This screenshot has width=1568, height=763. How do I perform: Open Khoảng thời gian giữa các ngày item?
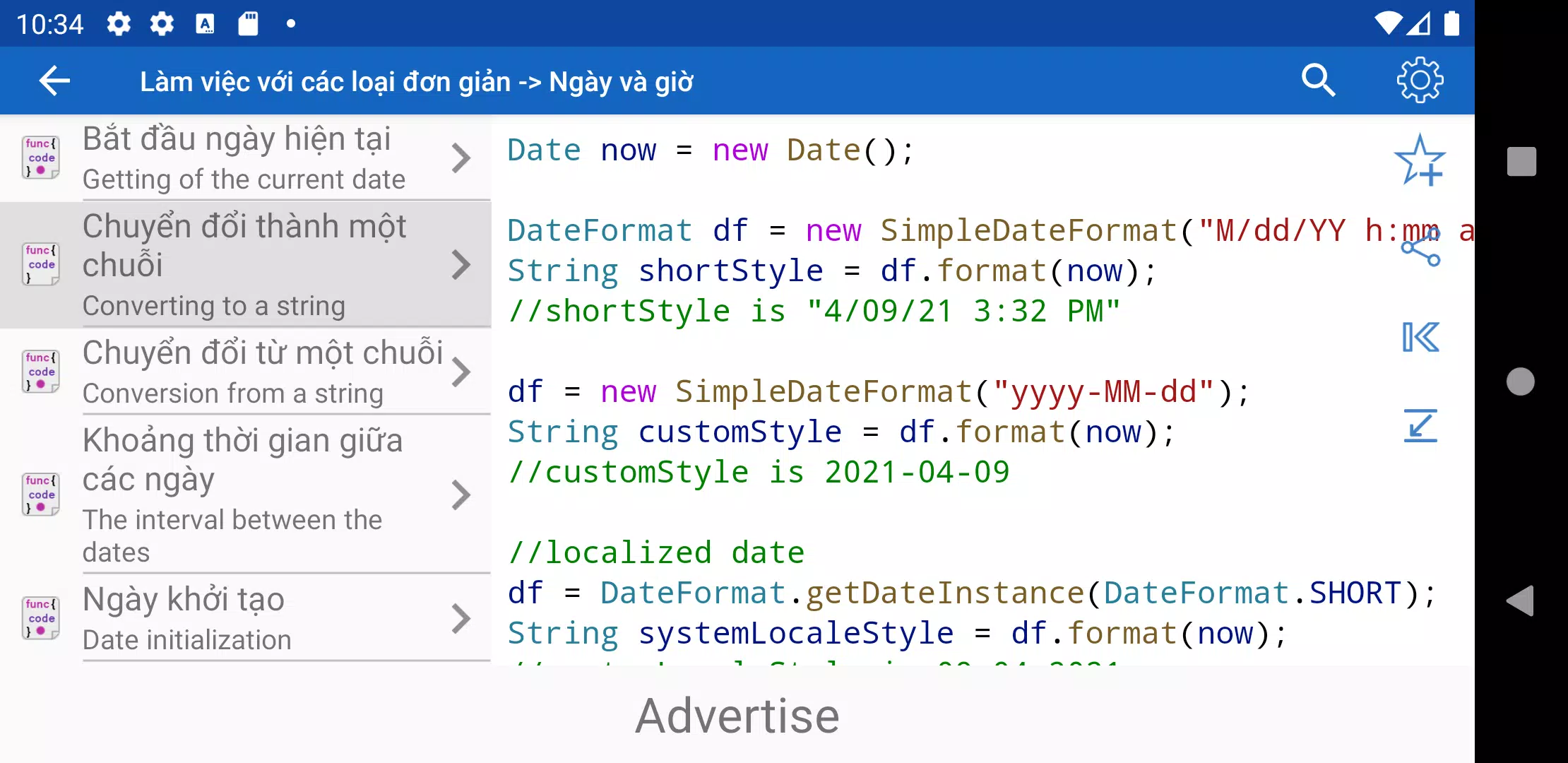click(x=246, y=495)
